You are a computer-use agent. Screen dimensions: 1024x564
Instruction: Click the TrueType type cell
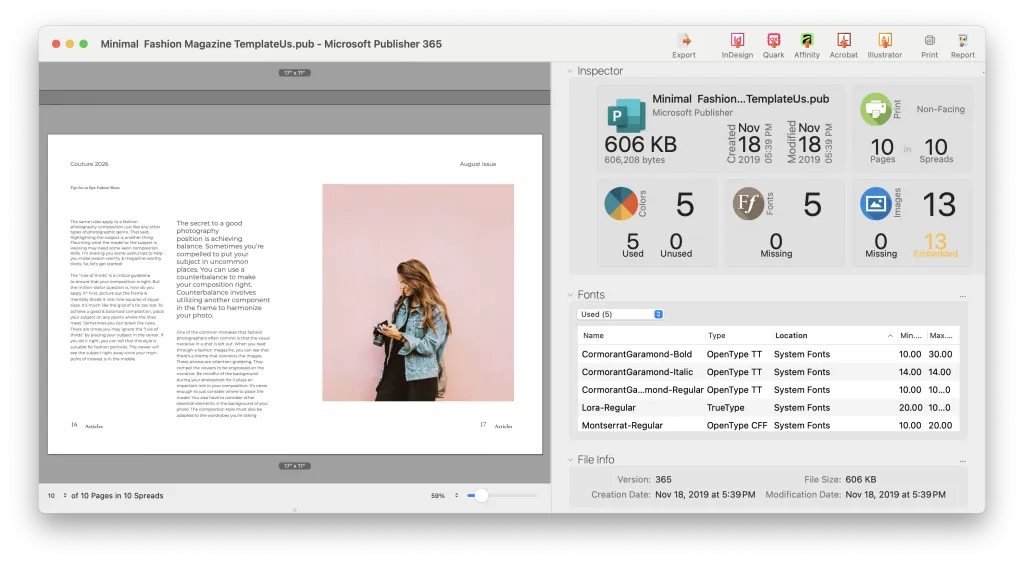pyautogui.click(x=726, y=407)
